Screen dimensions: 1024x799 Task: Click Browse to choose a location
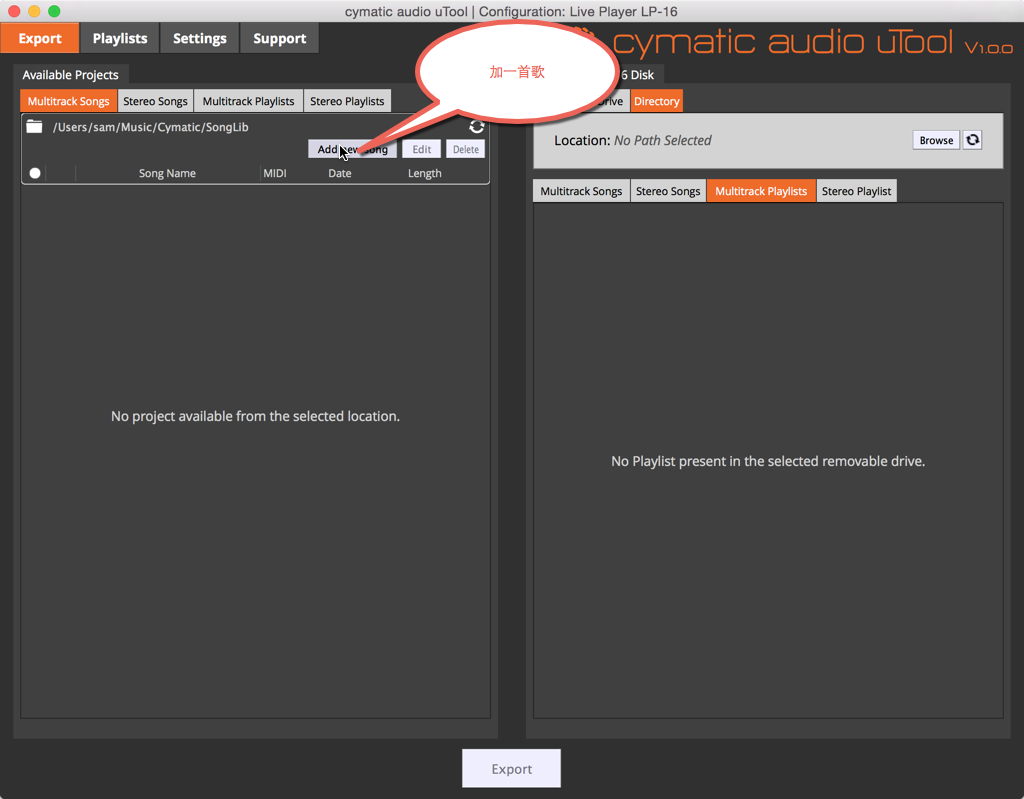[936, 140]
